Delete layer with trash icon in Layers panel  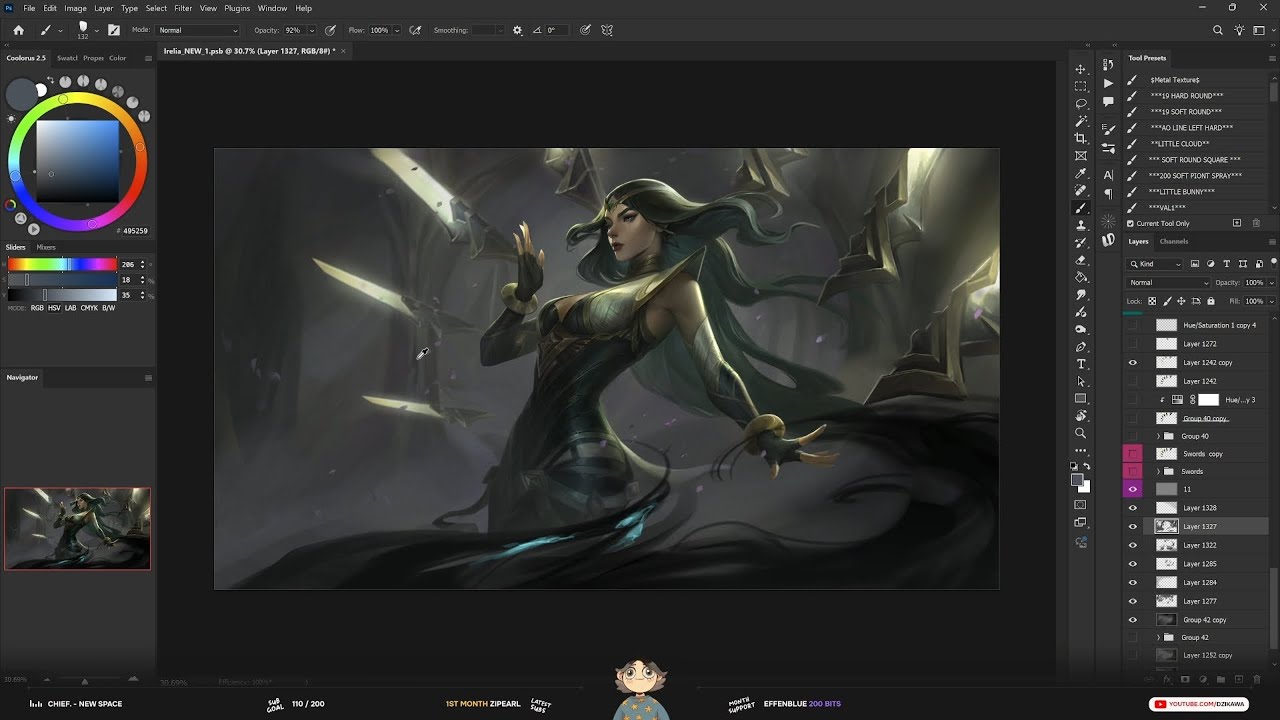pos(1255,680)
